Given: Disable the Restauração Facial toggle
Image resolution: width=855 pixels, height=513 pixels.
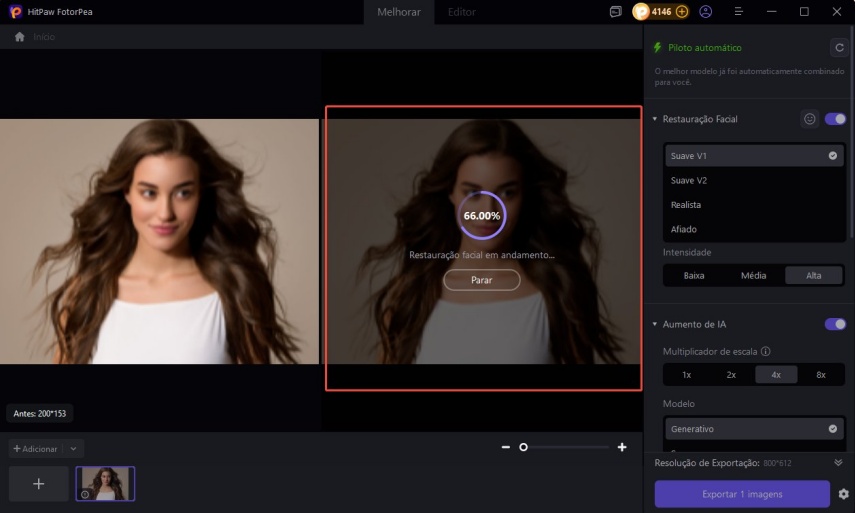Looking at the screenshot, I should tap(835, 119).
